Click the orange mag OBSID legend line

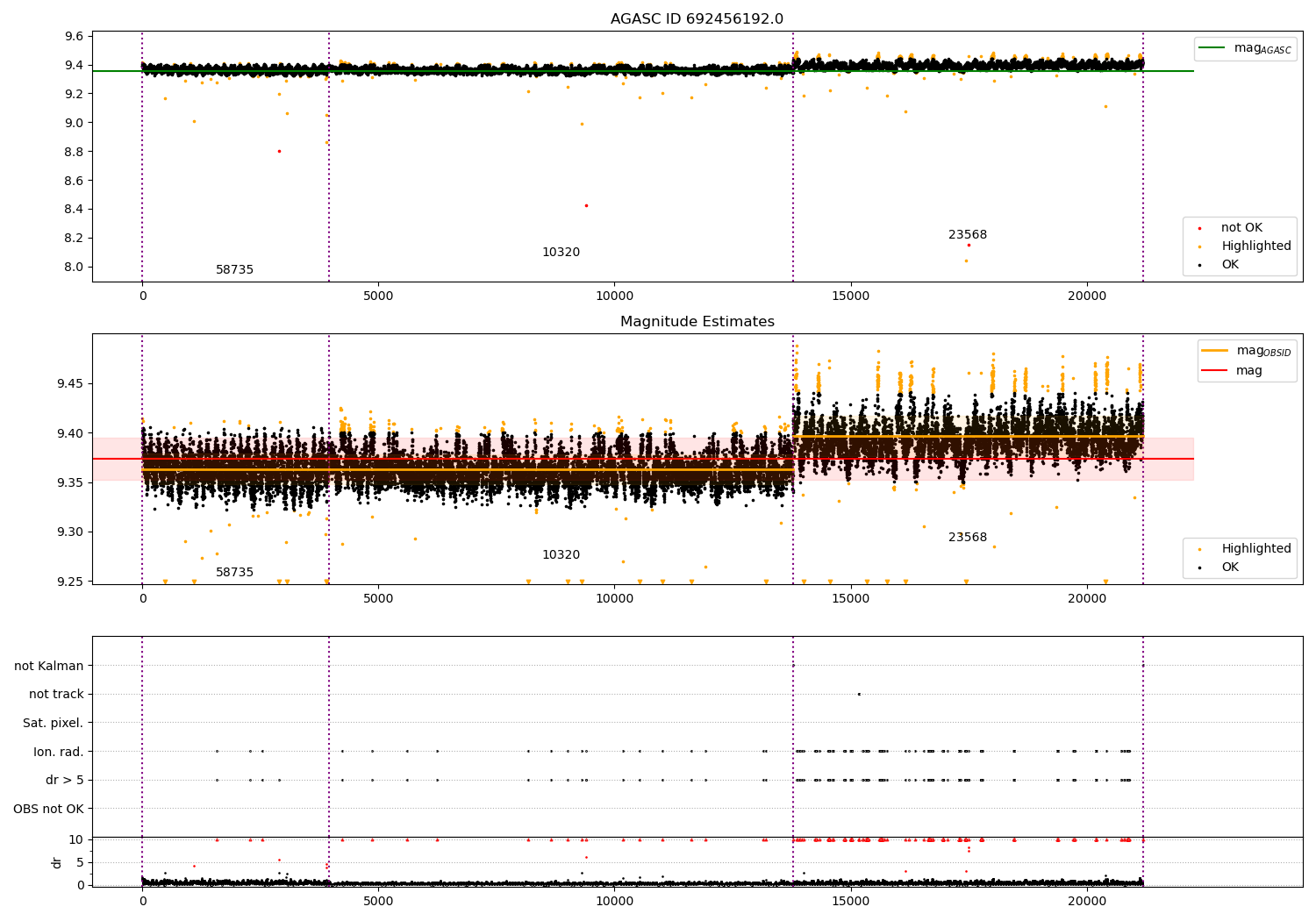coord(1214,350)
